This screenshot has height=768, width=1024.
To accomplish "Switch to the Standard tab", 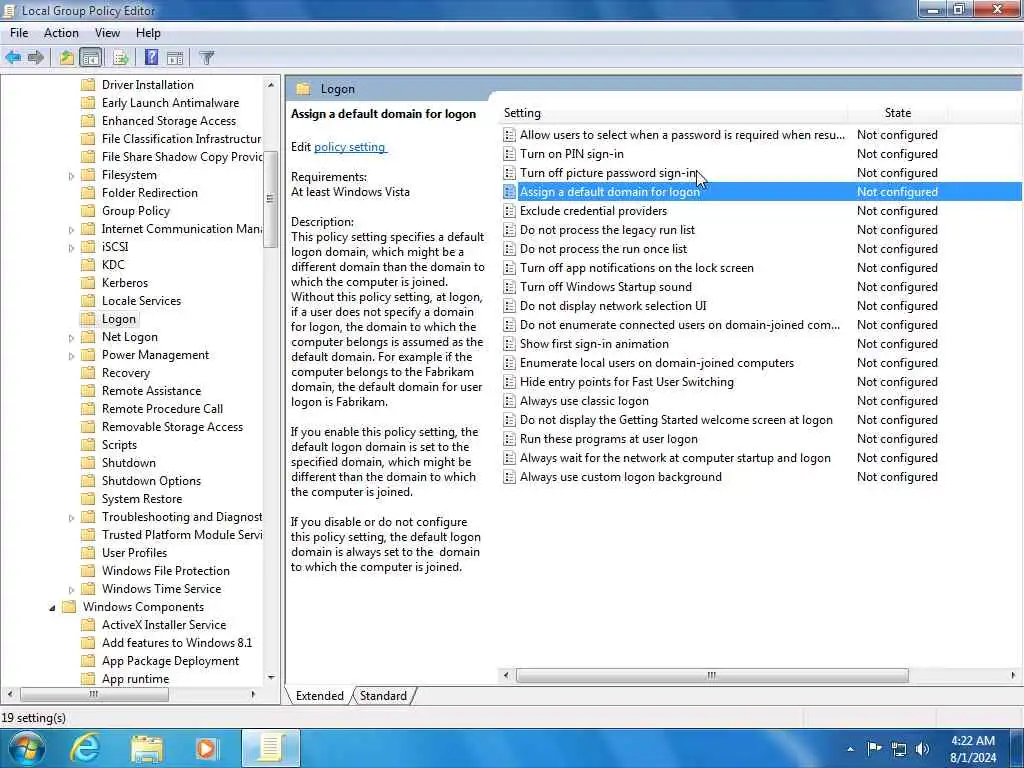I will [383, 696].
